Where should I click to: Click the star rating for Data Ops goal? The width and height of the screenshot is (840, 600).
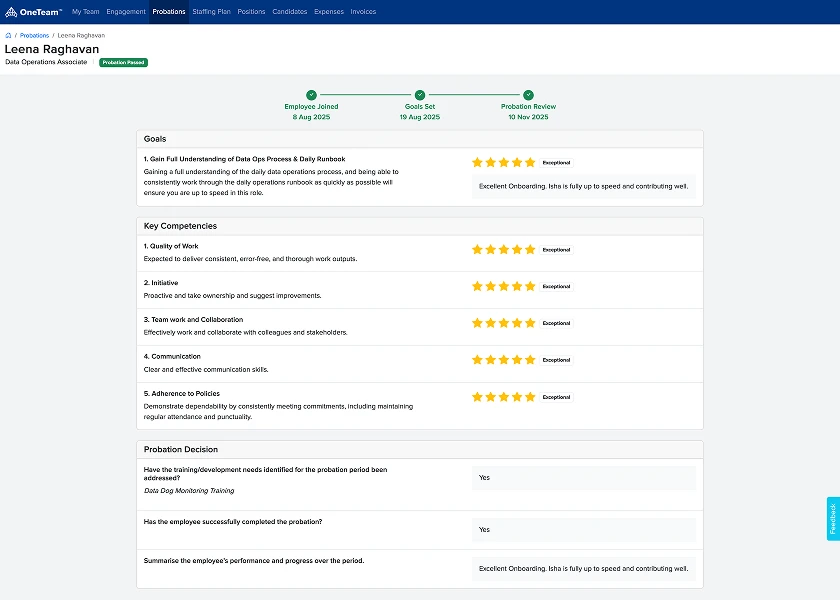[503, 162]
